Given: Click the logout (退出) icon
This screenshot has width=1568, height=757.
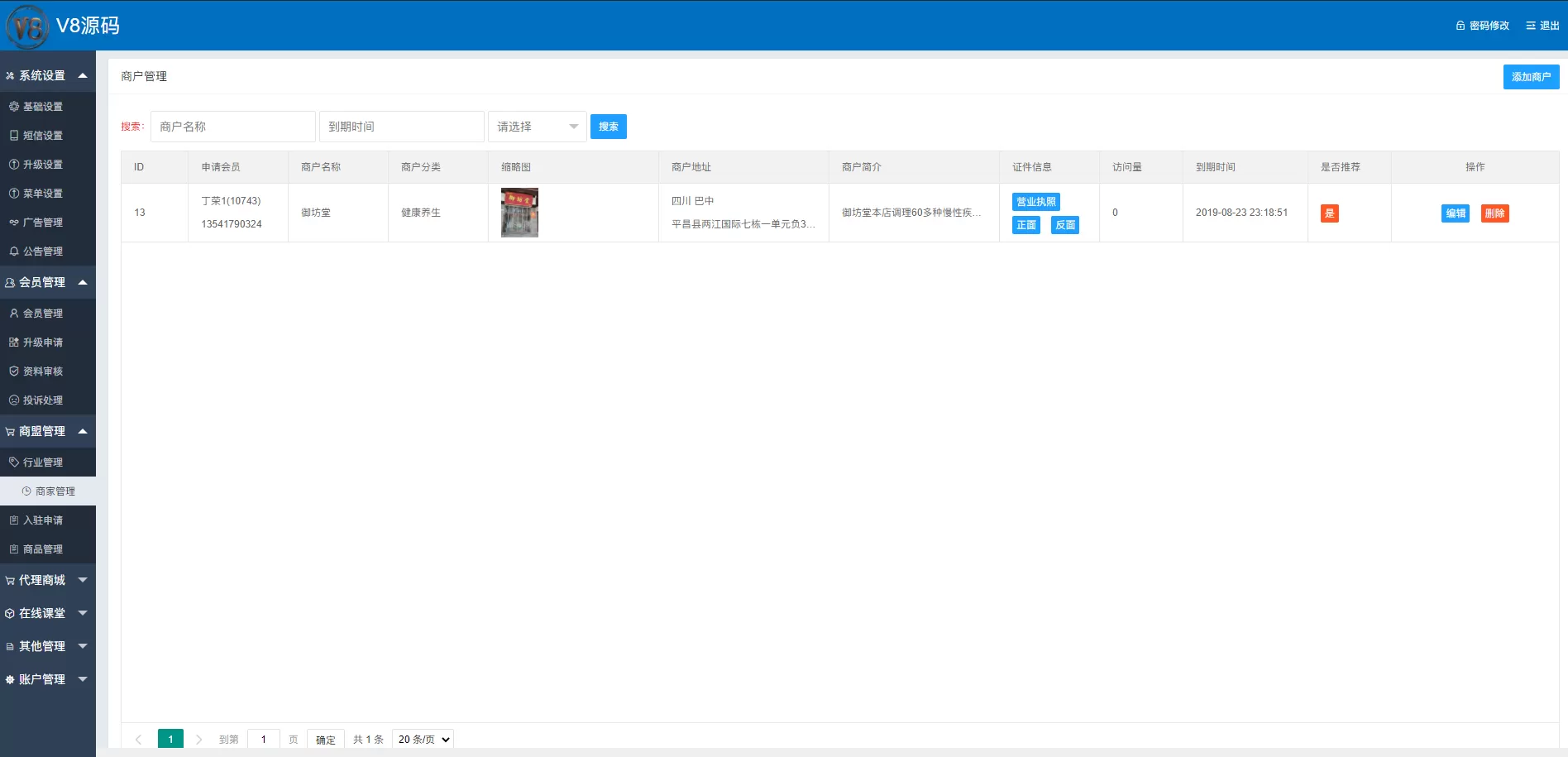Looking at the screenshot, I should click(x=1531, y=26).
